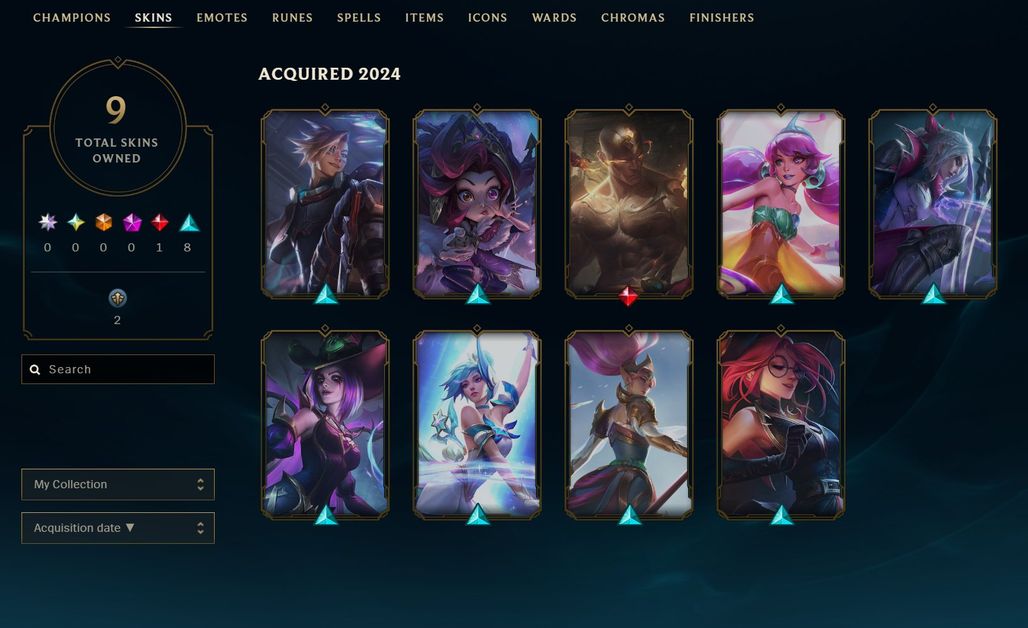Expand the Acquisition date sort dropdown
This screenshot has width=1028, height=628.
point(118,528)
